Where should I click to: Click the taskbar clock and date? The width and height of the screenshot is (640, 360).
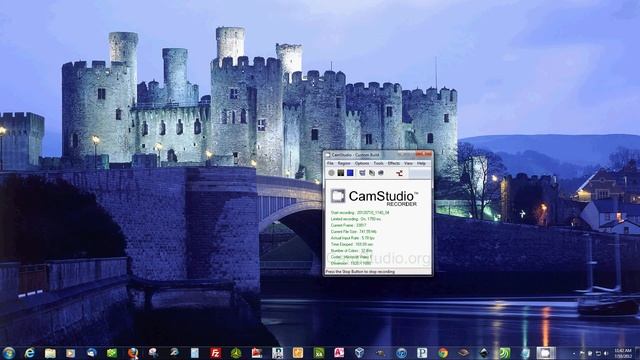[x=623, y=353]
